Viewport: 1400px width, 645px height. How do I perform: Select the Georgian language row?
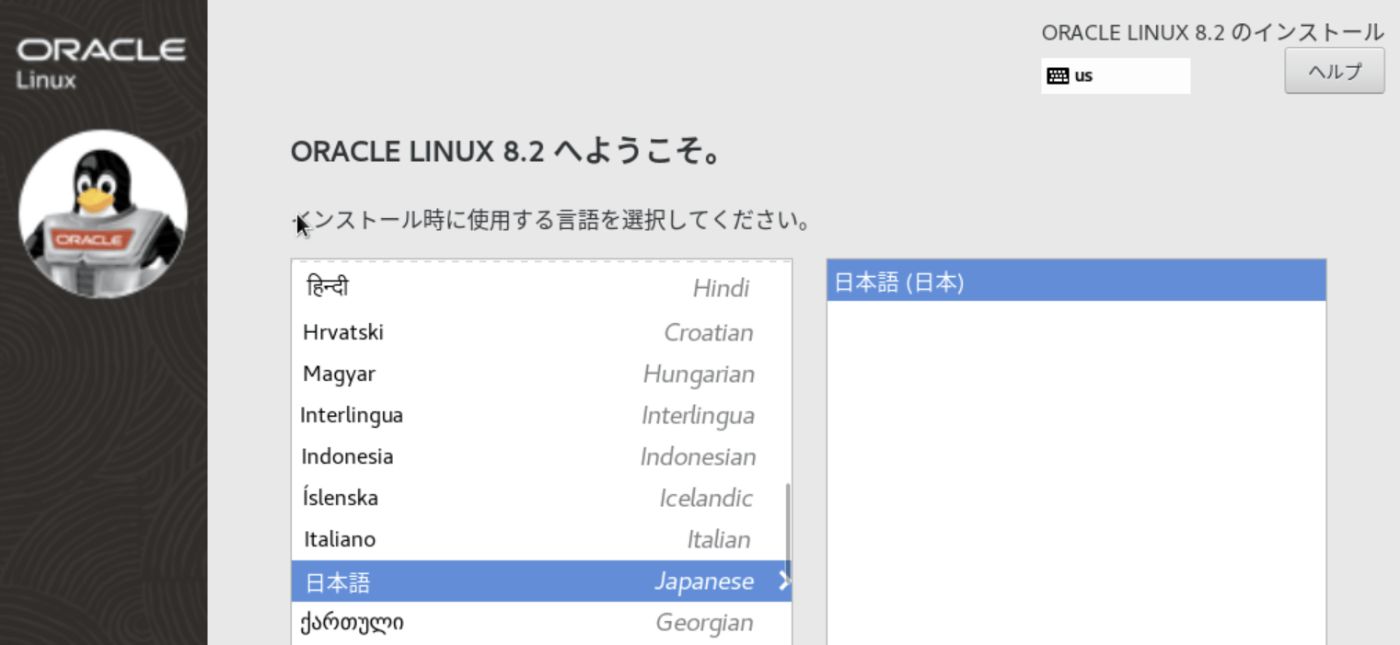click(540, 623)
